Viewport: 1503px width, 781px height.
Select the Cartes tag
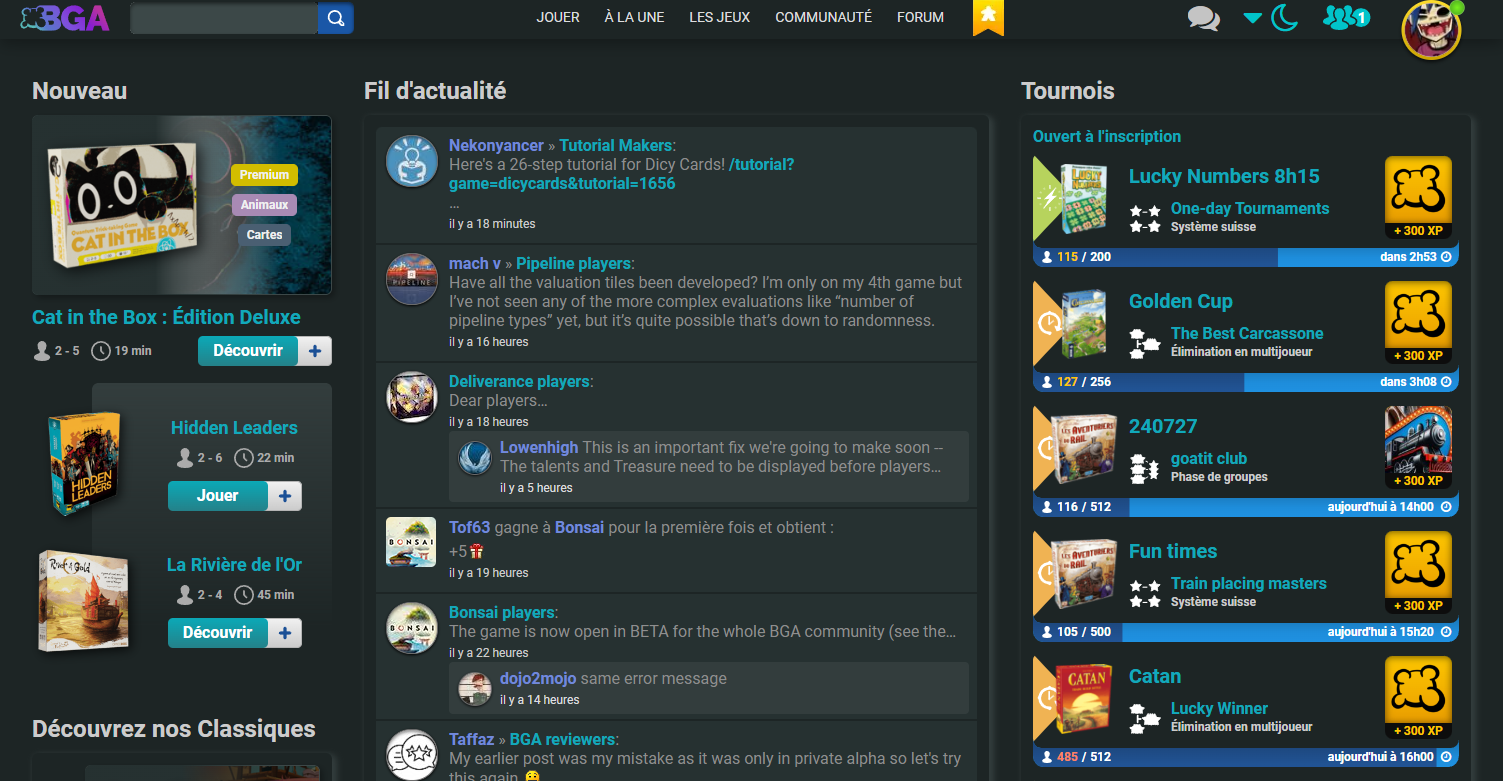[264, 235]
